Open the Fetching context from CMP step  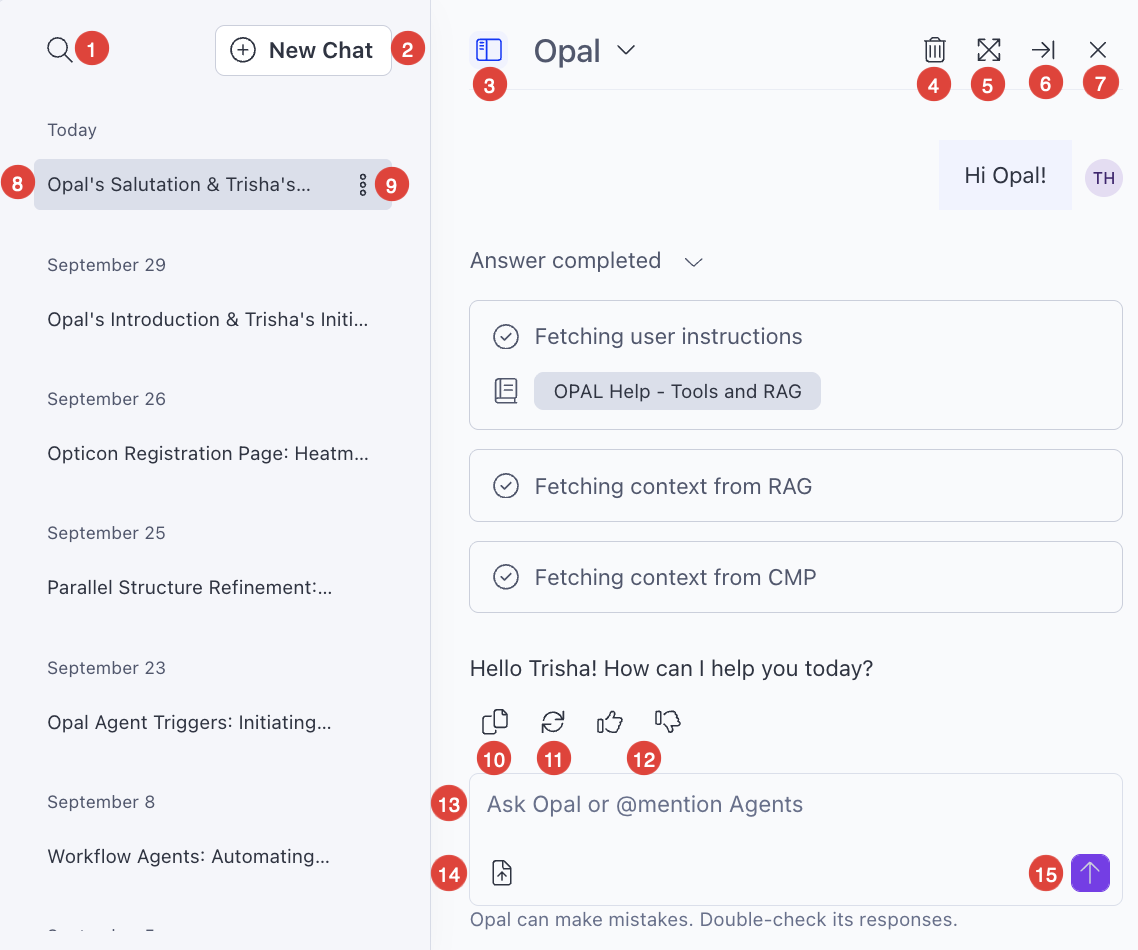tap(795, 577)
